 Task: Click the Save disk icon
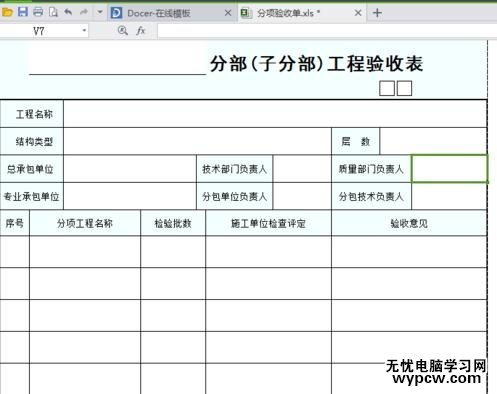tap(23, 12)
